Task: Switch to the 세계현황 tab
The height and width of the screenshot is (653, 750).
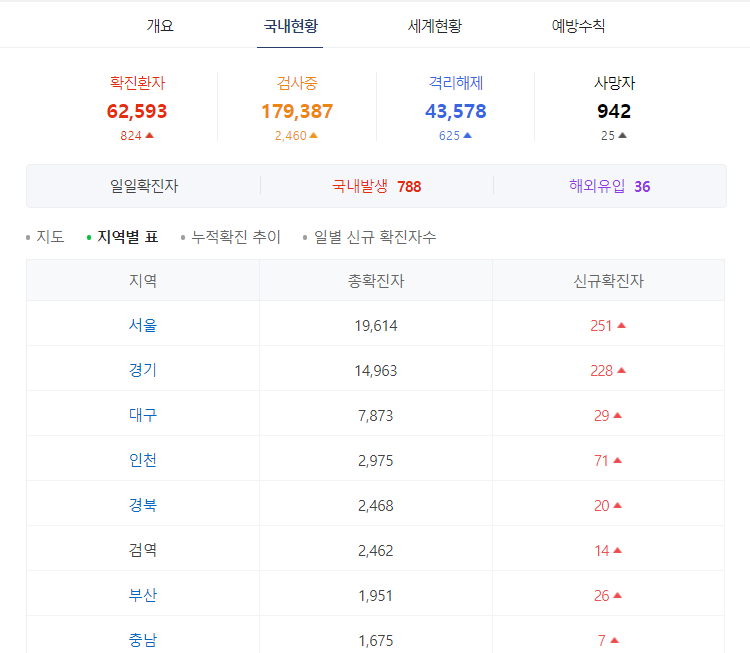Action: [x=434, y=26]
